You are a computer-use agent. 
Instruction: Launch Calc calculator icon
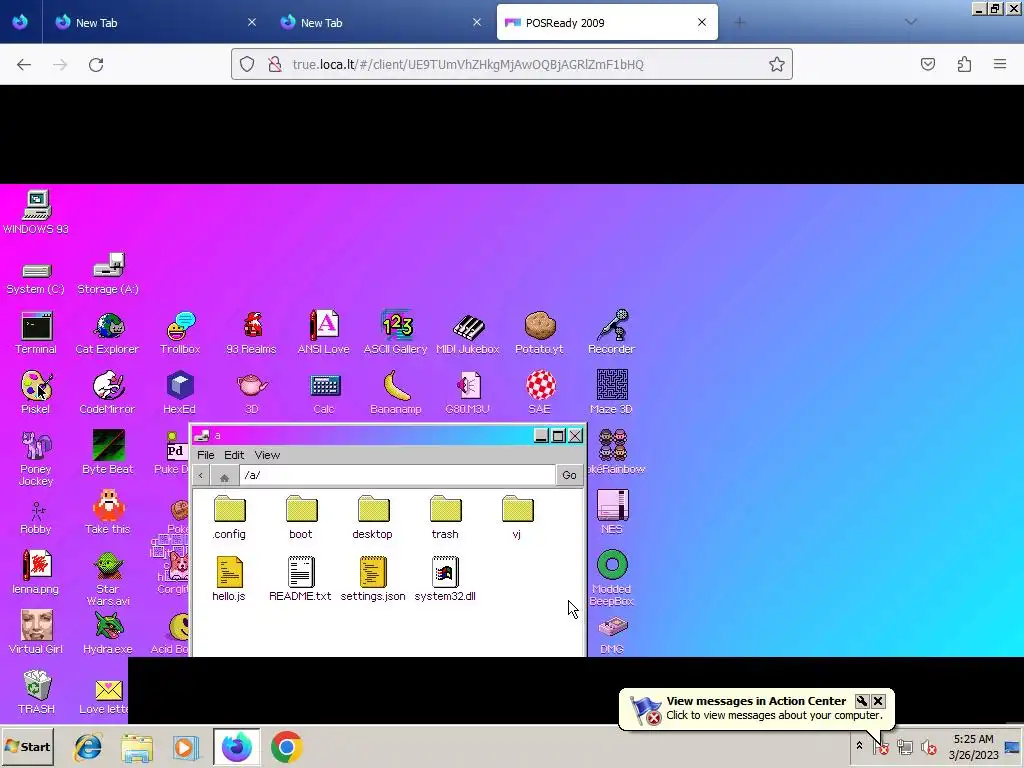(324, 393)
